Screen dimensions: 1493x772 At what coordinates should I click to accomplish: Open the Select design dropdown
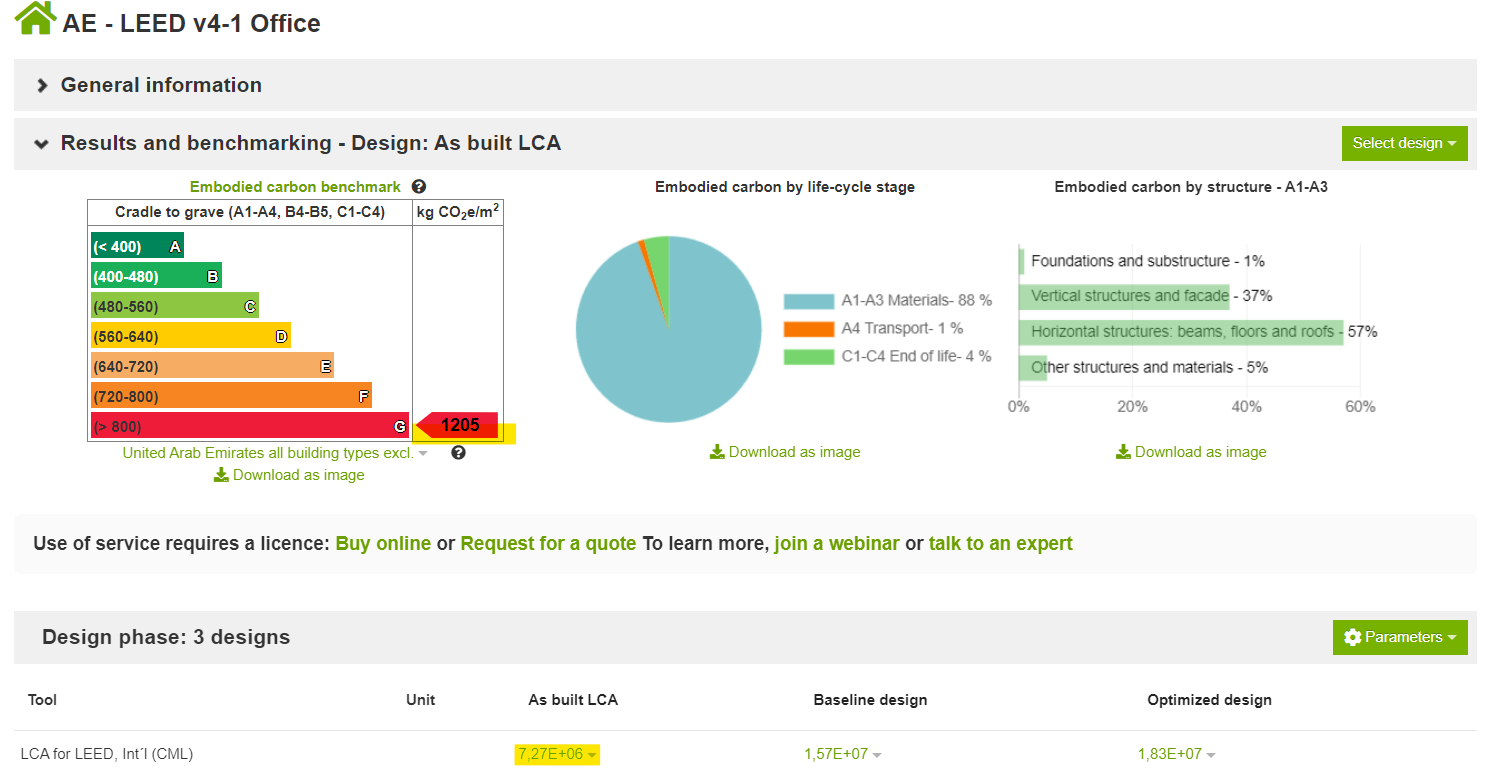point(1403,143)
